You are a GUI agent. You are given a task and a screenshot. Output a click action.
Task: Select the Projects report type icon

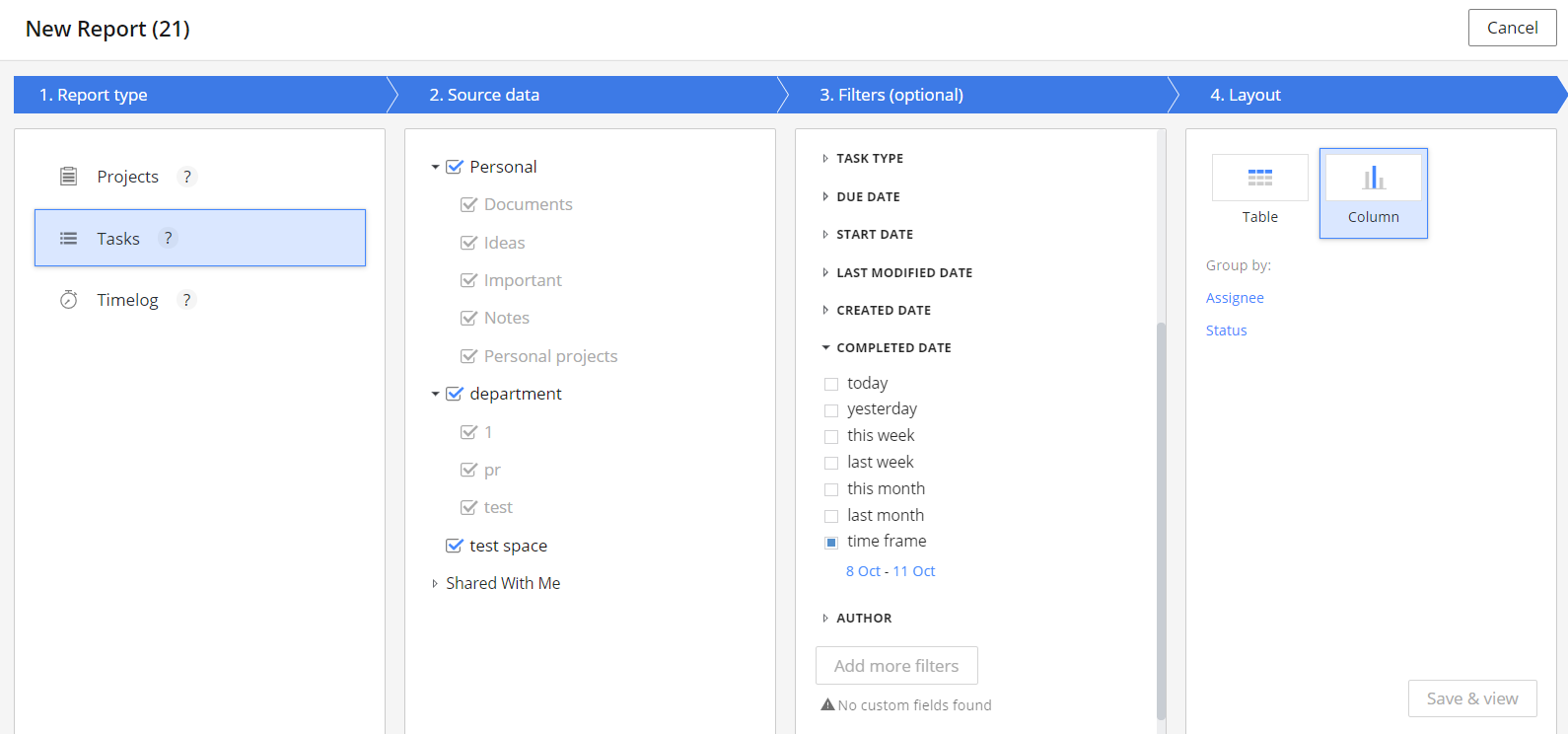pyautogui.click(x=68, y=177)
